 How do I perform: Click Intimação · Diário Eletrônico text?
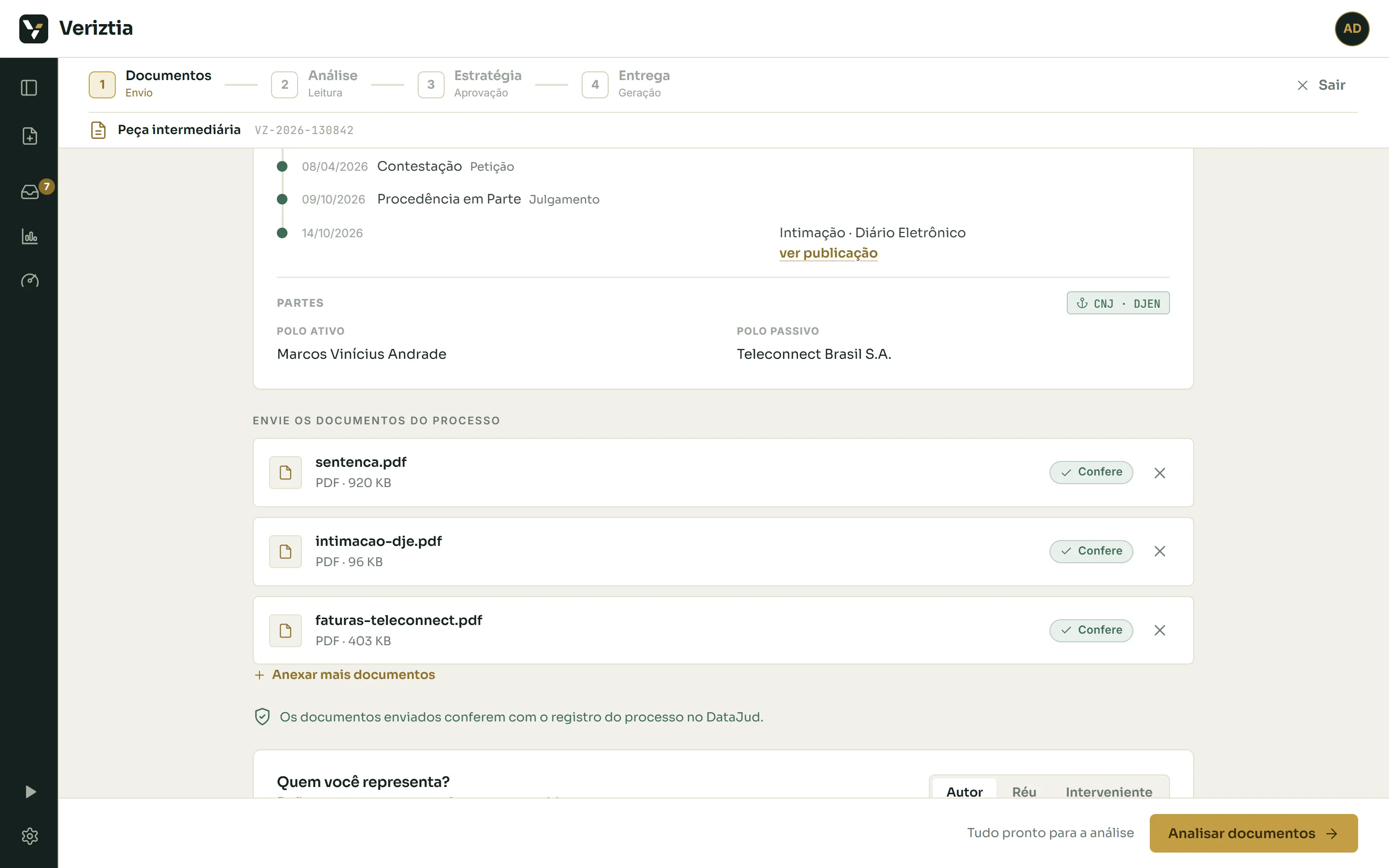[x=872, y=232]
